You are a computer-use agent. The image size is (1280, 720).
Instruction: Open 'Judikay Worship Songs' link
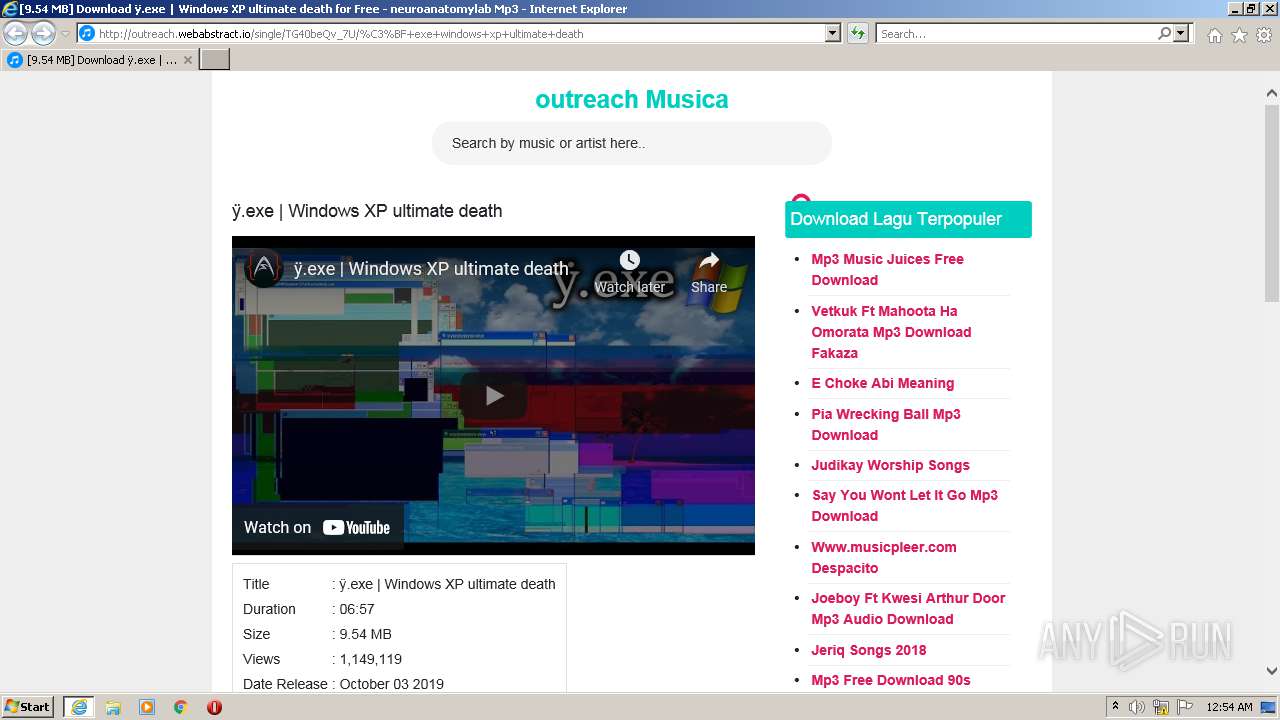tap(890, 465)
